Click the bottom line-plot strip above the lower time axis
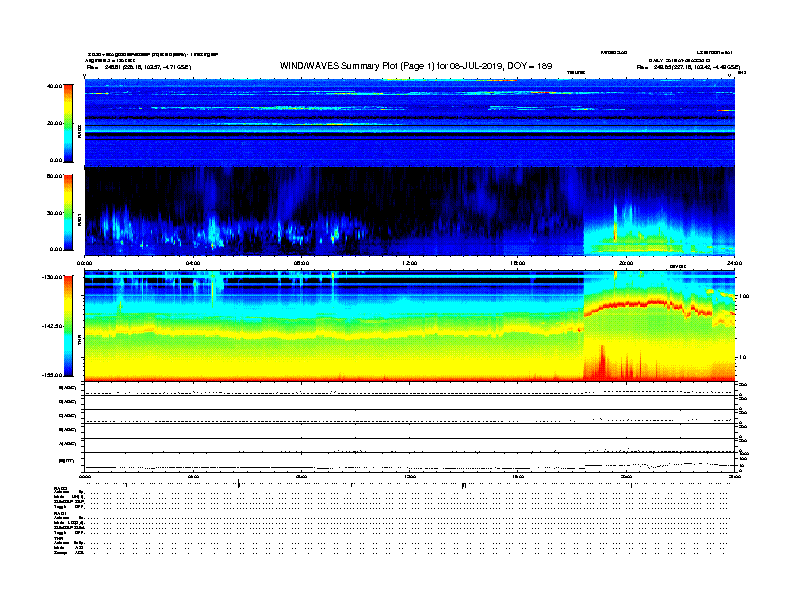This screenshot has width=792, height=612. [410, 462]
